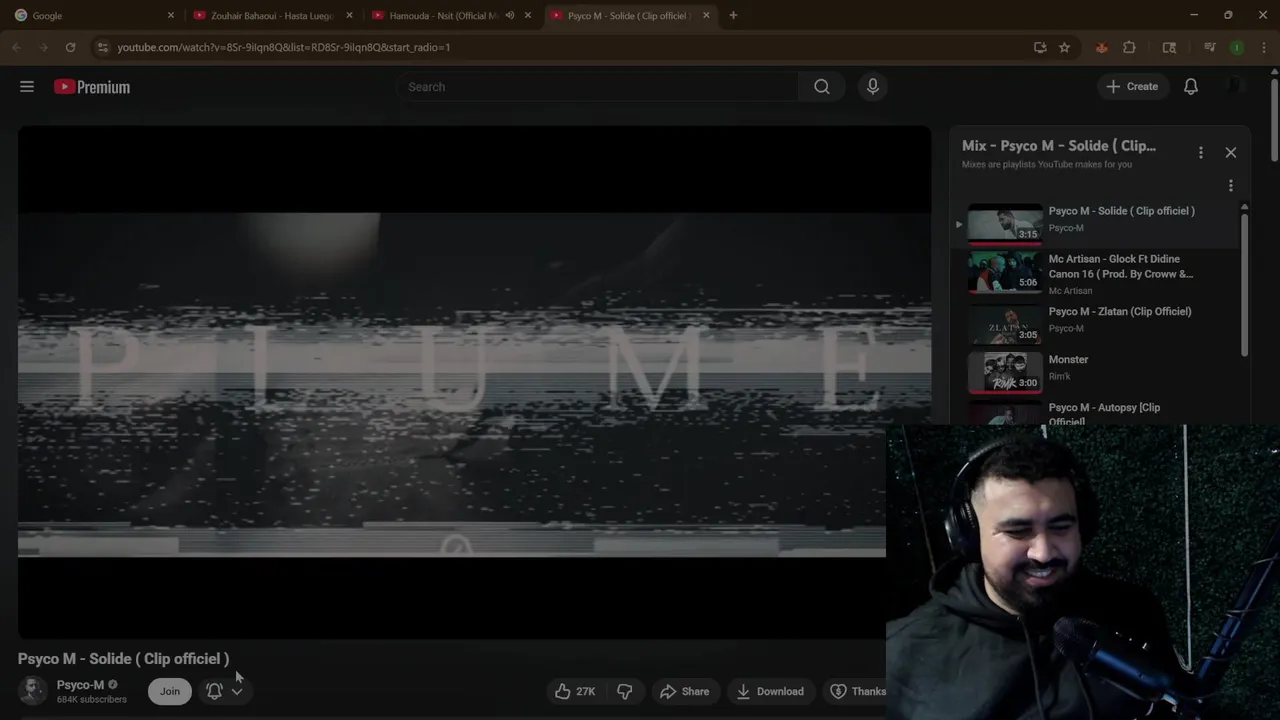Click the magnifier search button

[x=822, y=87]
